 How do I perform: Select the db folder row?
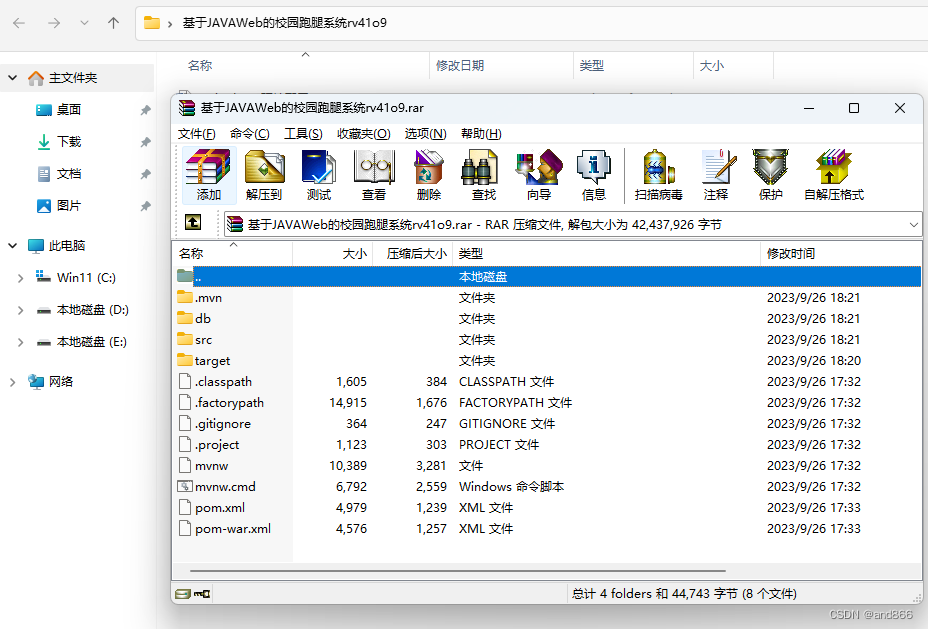[x=547, y=318]
